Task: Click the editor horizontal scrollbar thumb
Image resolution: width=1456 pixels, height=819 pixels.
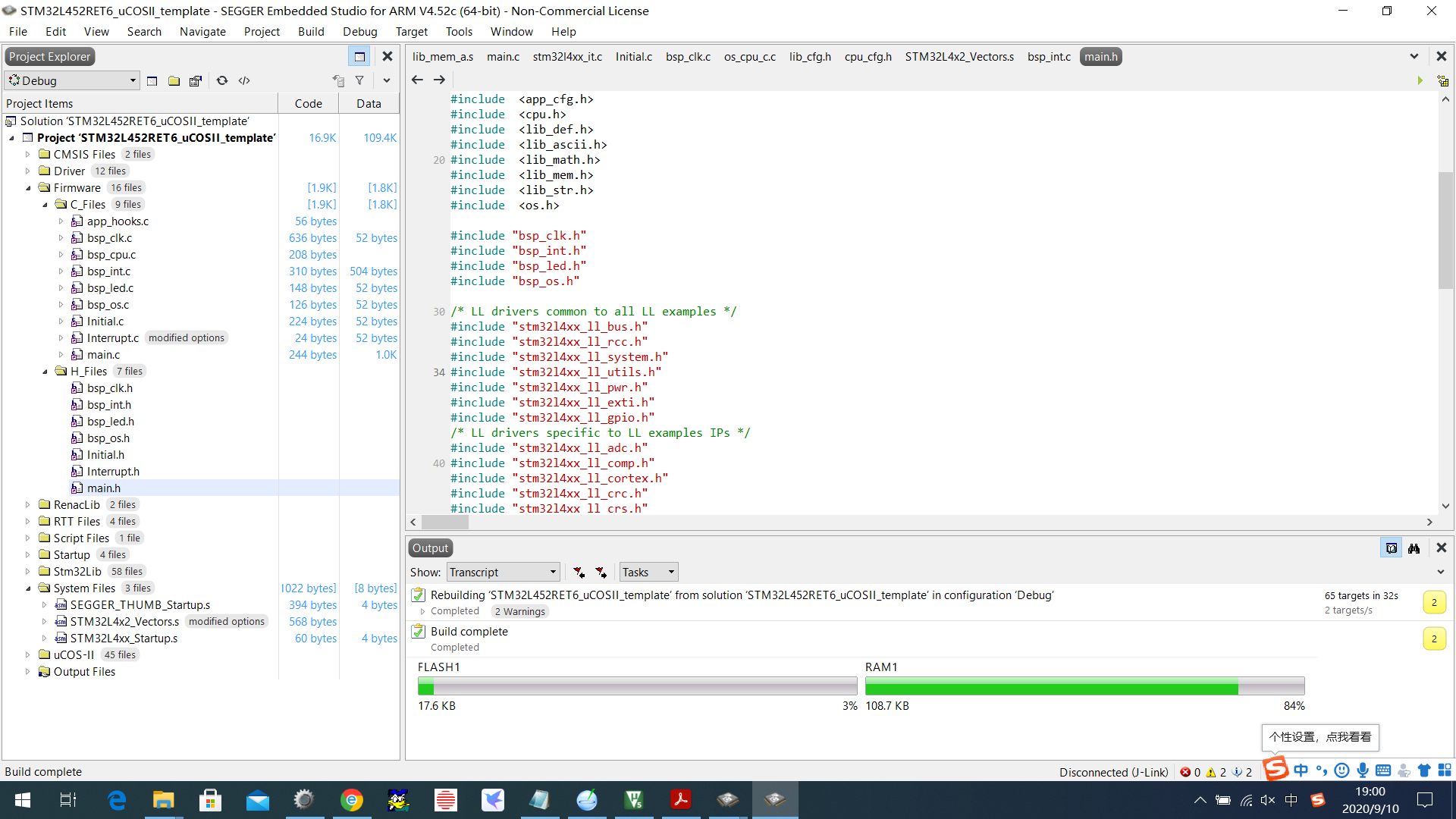Action: [445, 522]
